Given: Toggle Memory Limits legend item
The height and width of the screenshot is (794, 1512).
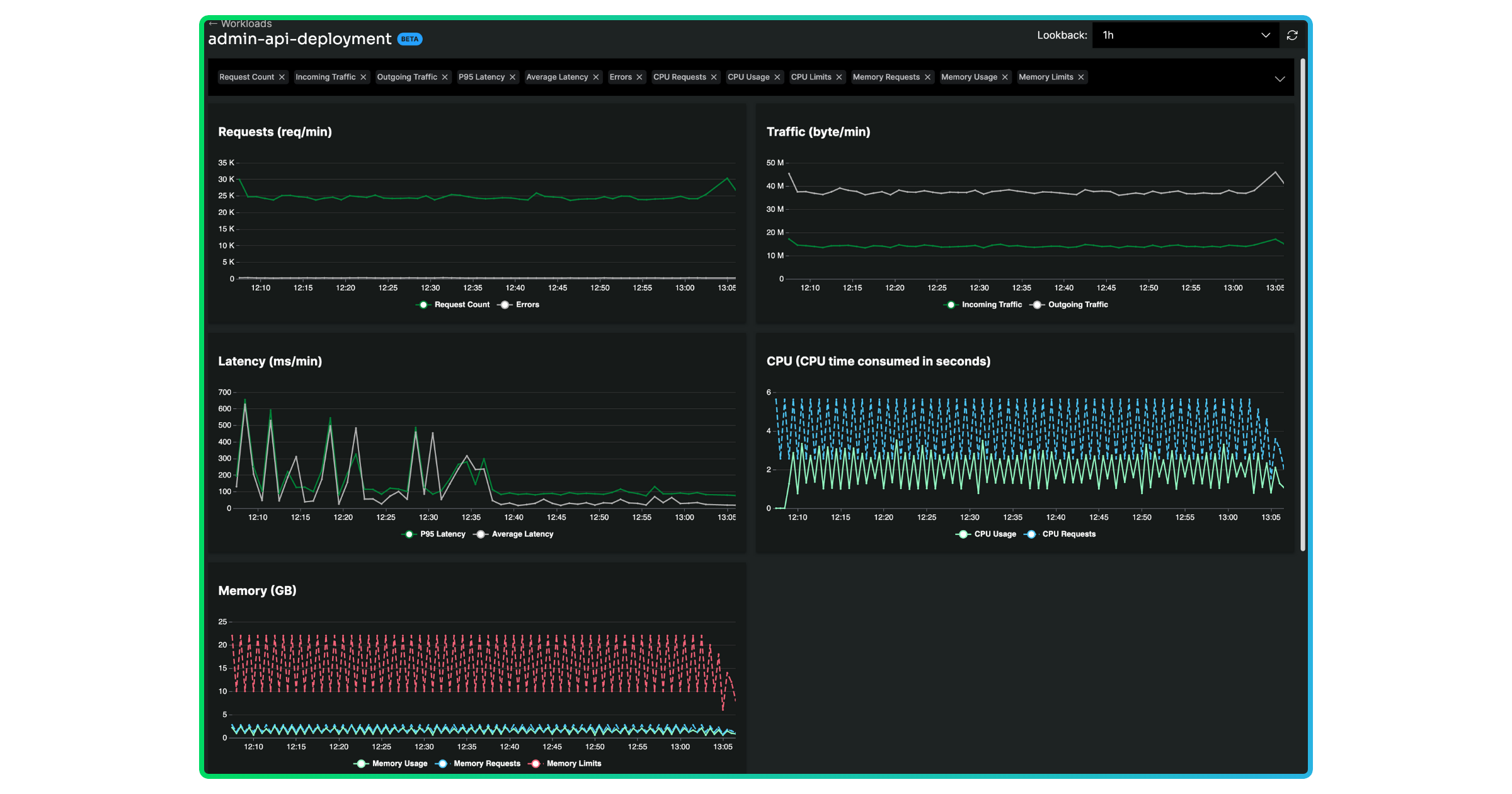Looking at the screenshot, I should [573, 763].
